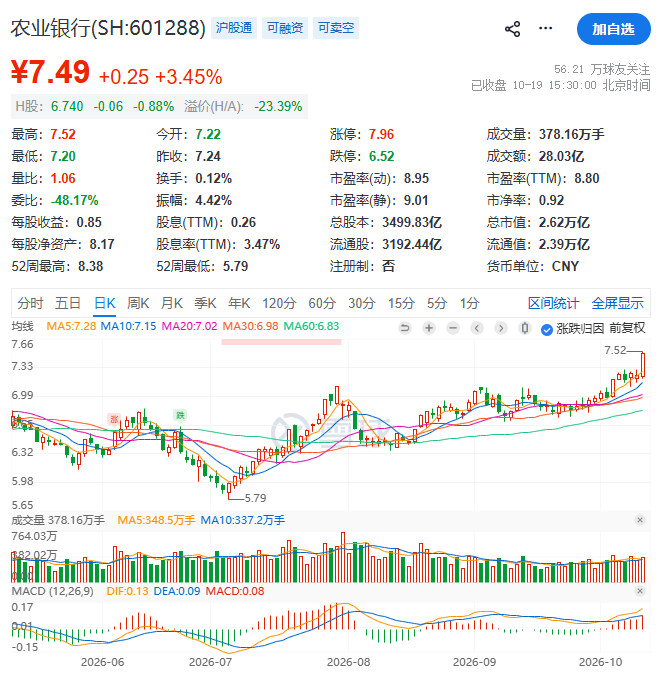Screen dimensions: 662x676
Task: Click the 沪股通 tag
Action: point(234,28)
